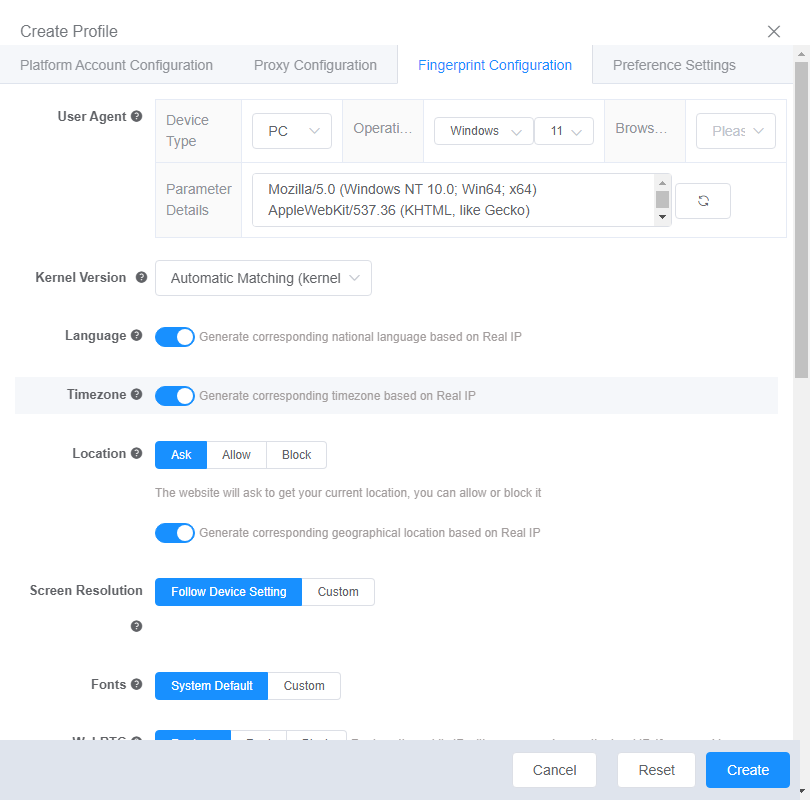Toggle Language based on Real IP switch
Viewport: 810px width, 800px height.
(175, 337)
